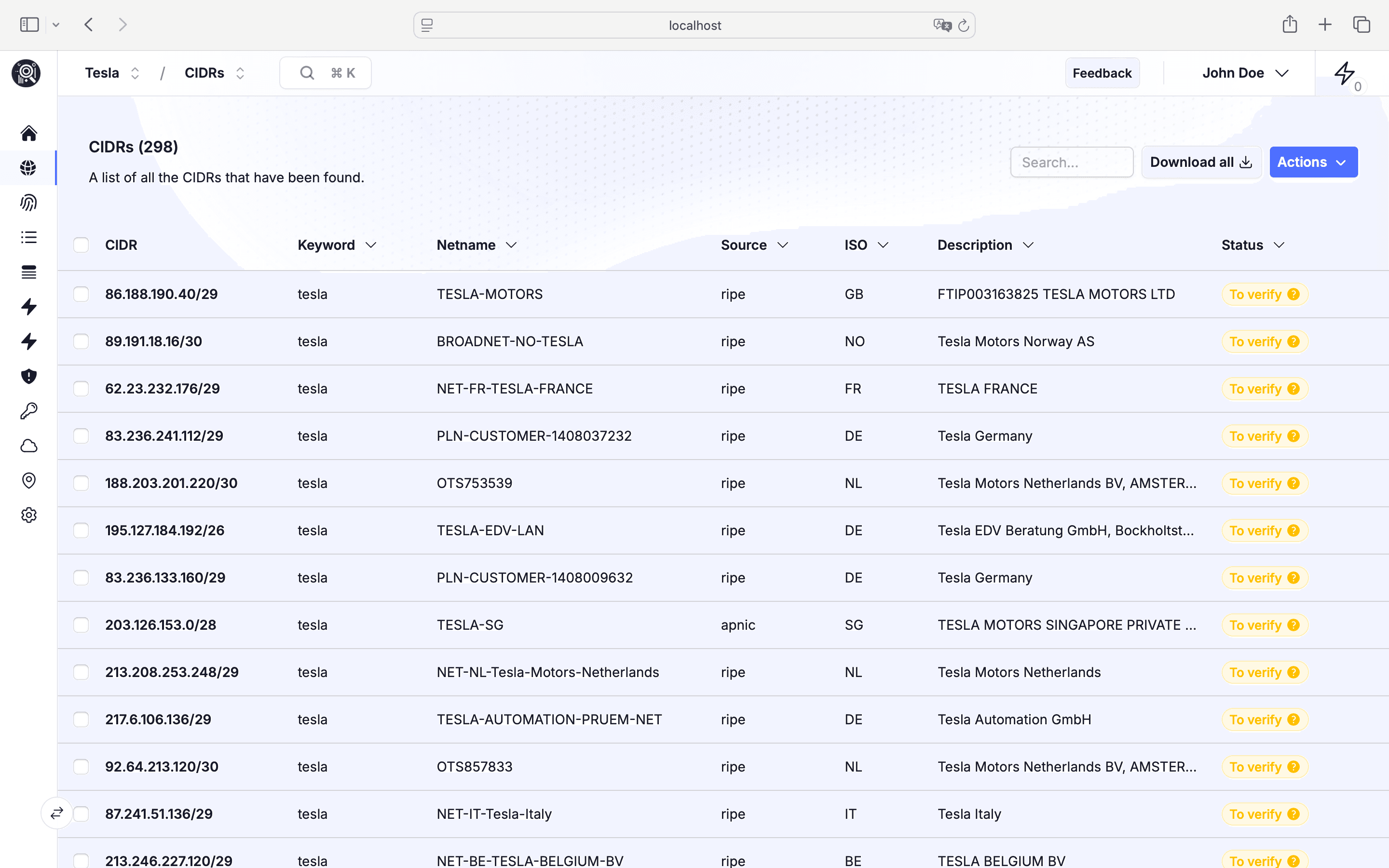Open the home icon in sidebar

pyautogui.click(x=29, y=133)
